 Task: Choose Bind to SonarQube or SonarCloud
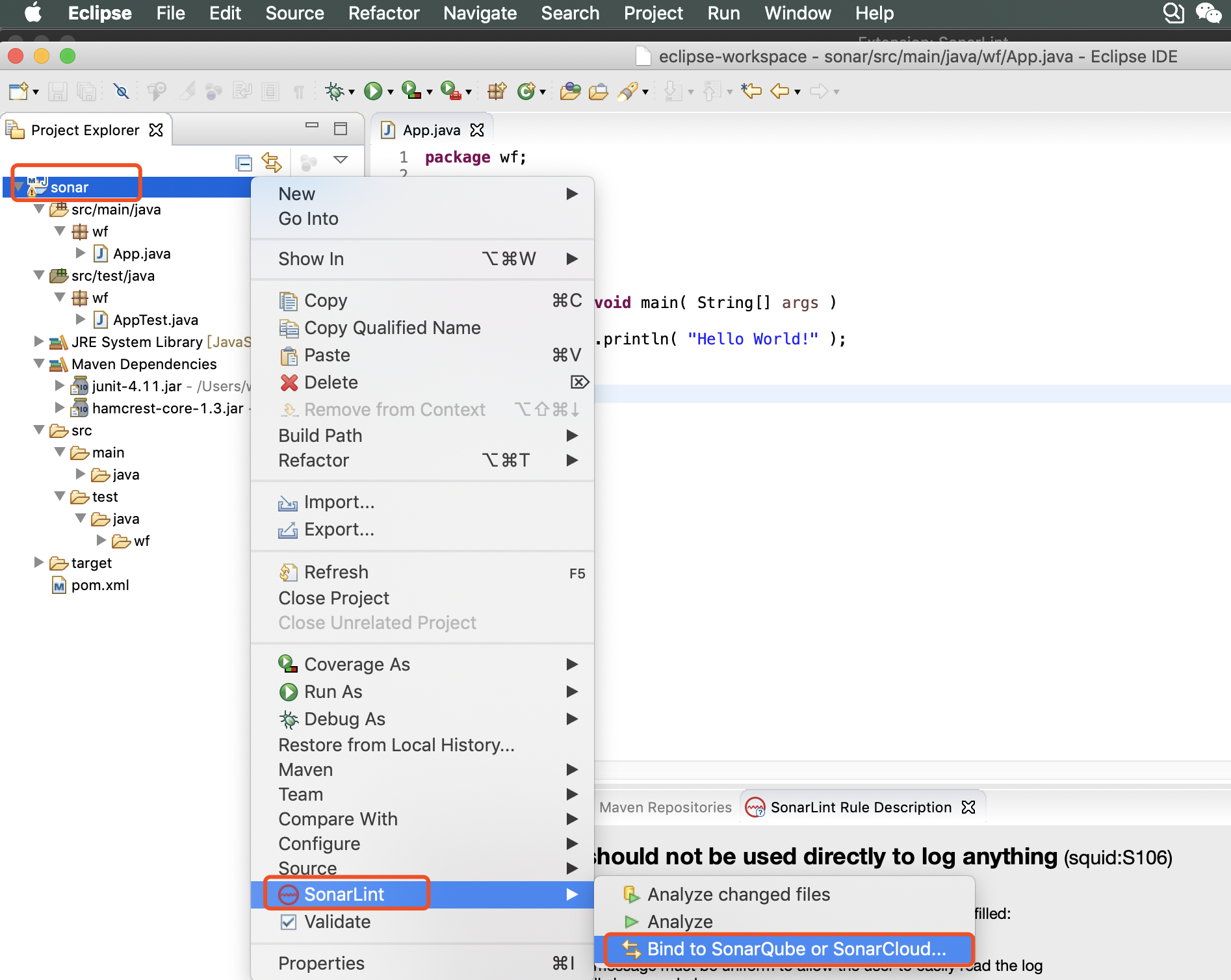click(788, 949)
